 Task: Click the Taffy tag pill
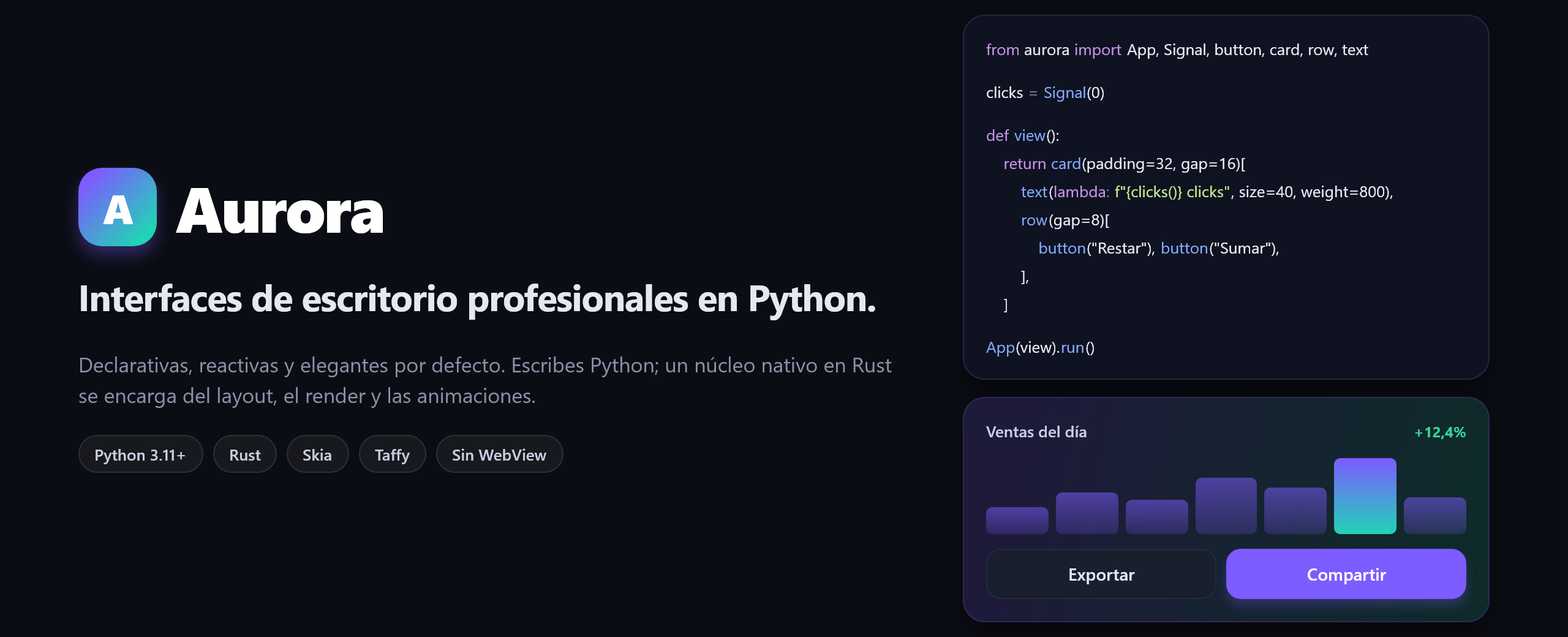click(392, 454)
